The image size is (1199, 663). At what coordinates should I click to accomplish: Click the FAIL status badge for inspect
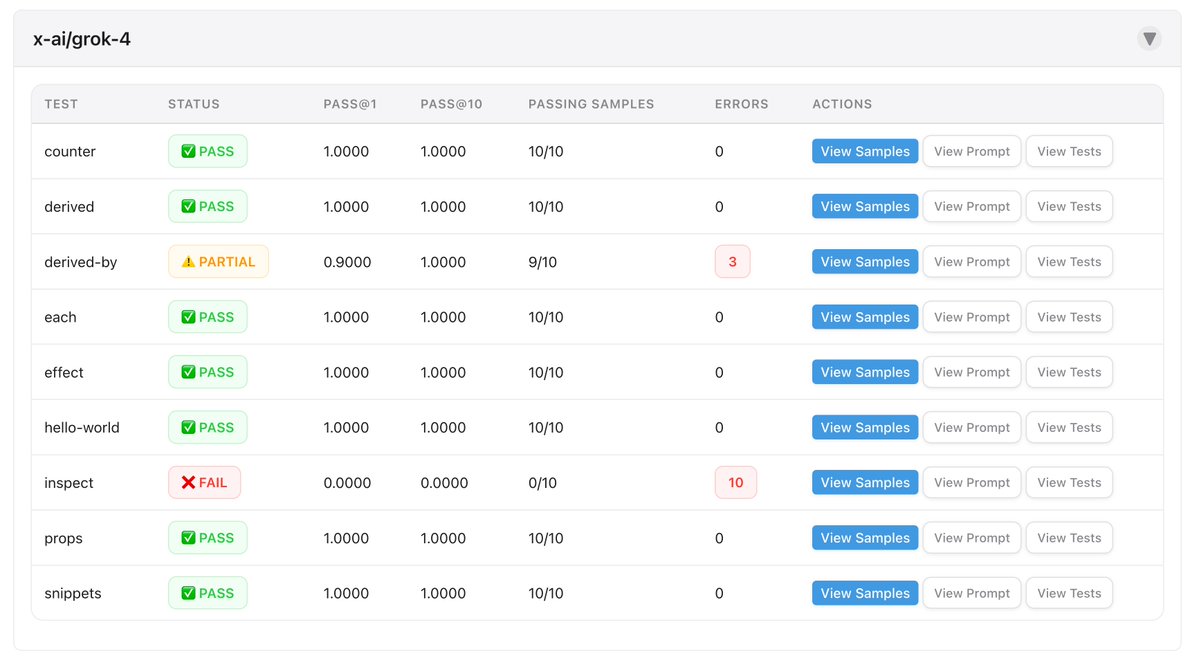pos(204,483)
